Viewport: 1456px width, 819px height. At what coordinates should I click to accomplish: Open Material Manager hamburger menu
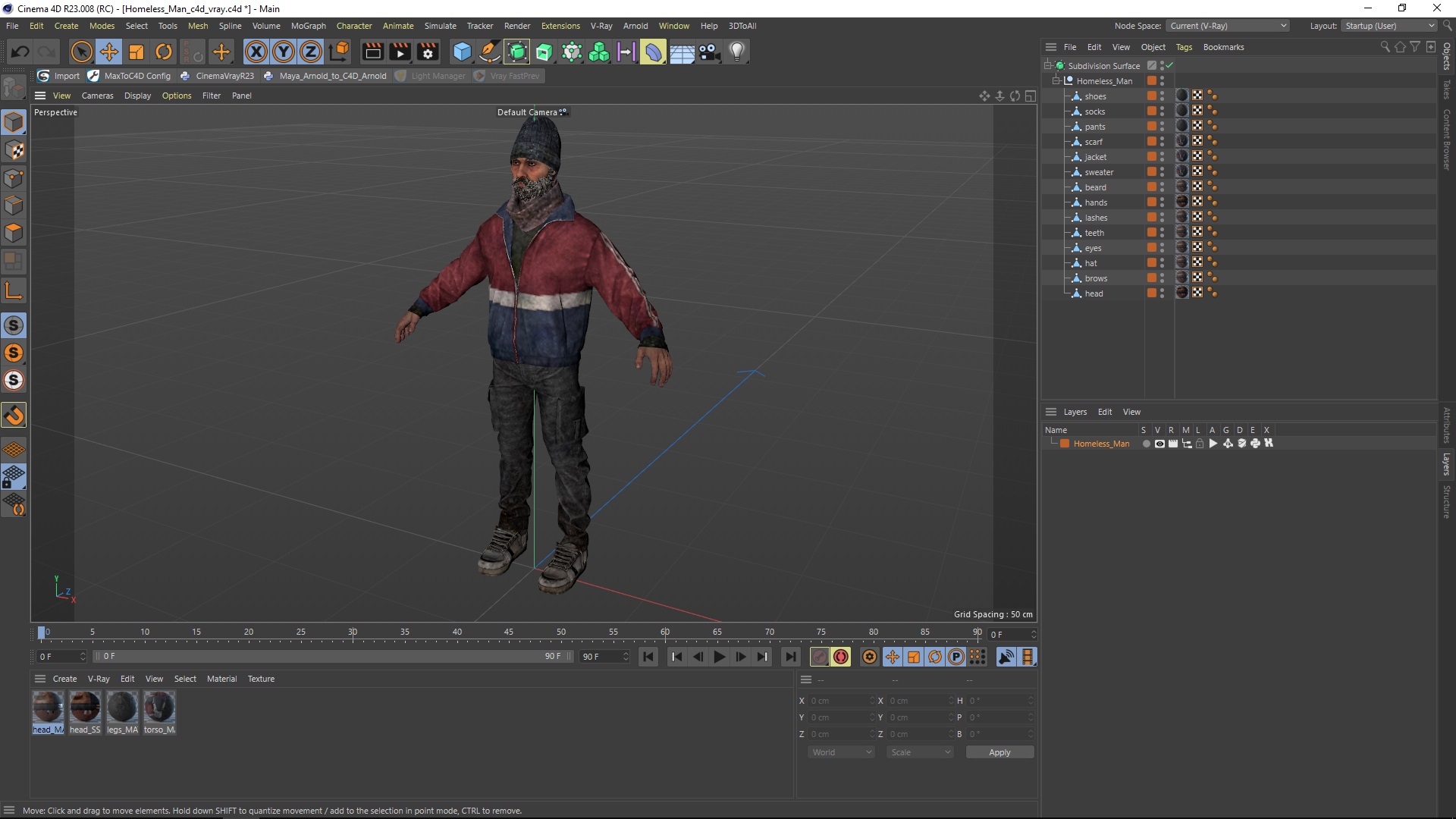40,679
